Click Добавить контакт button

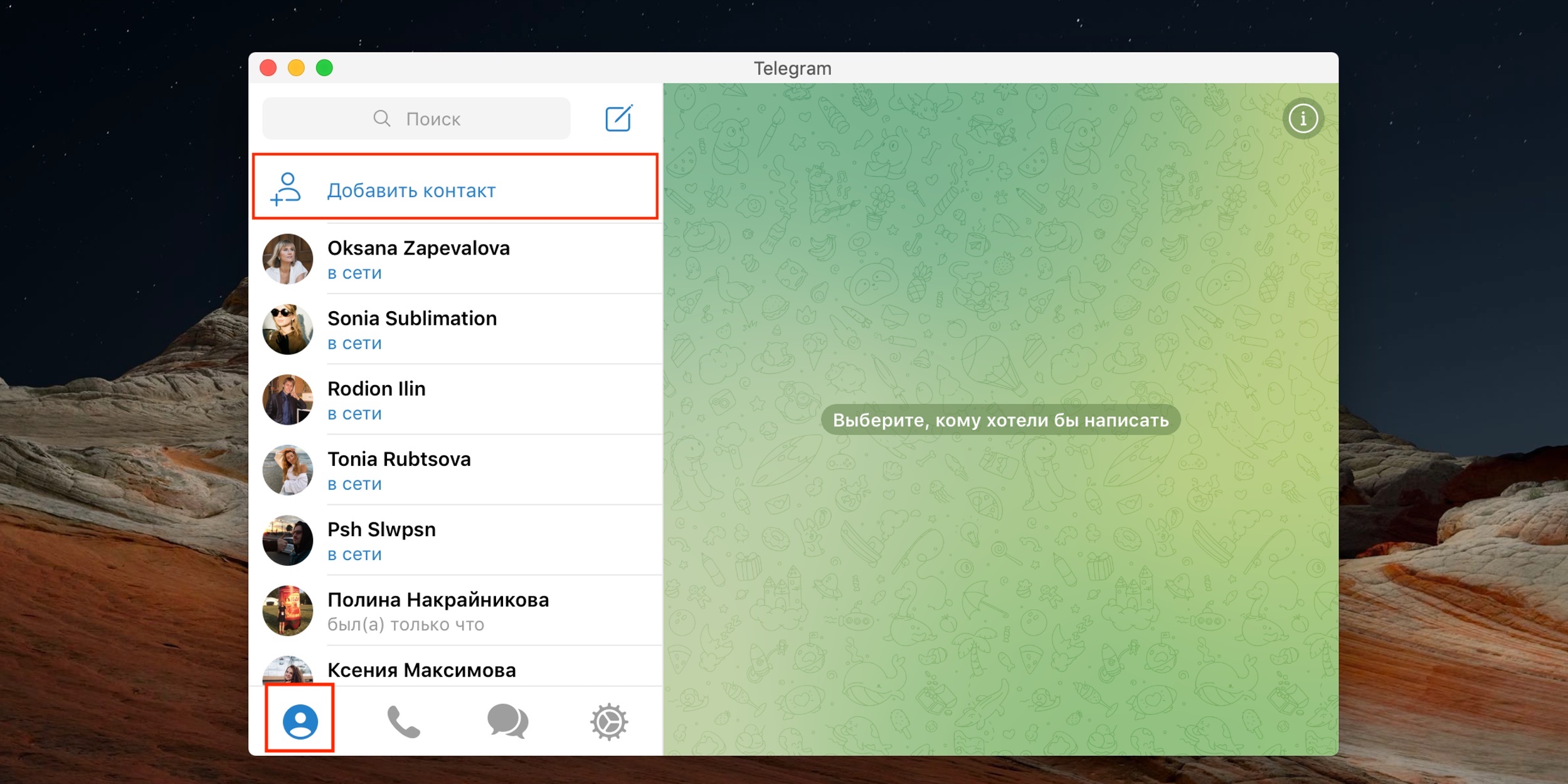click(455, 187)
